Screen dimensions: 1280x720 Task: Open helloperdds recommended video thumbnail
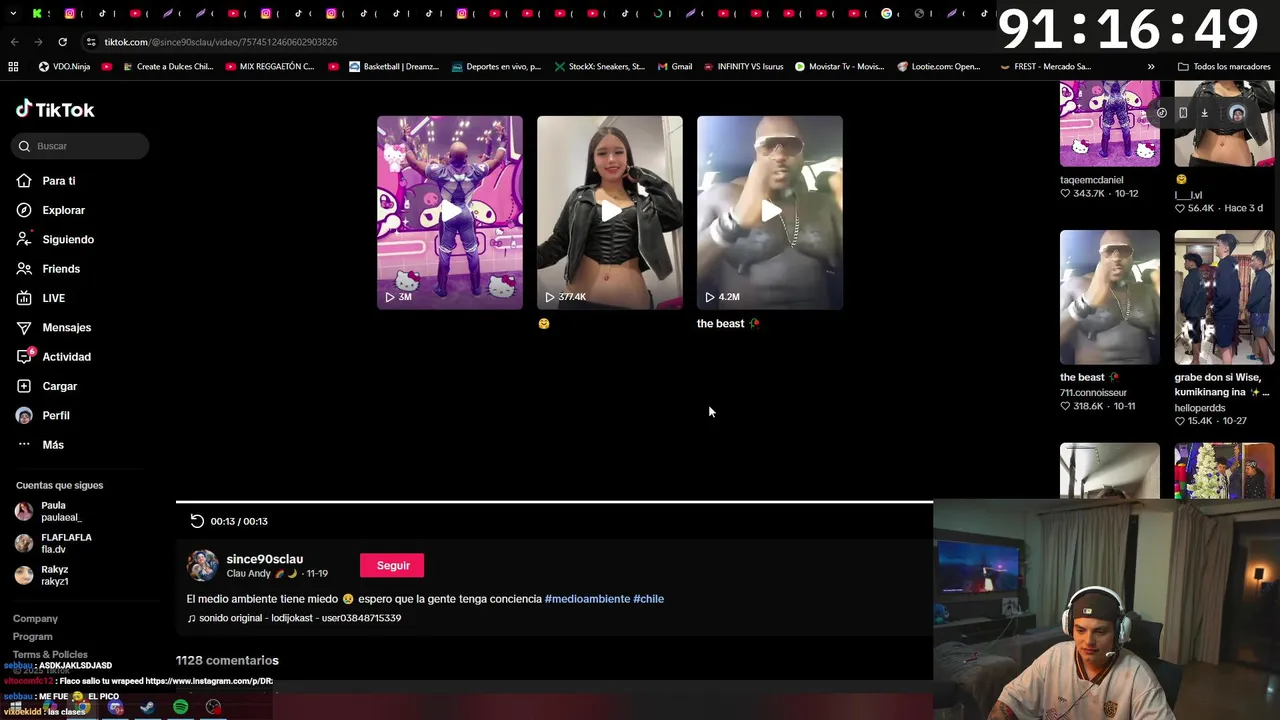1224,297
